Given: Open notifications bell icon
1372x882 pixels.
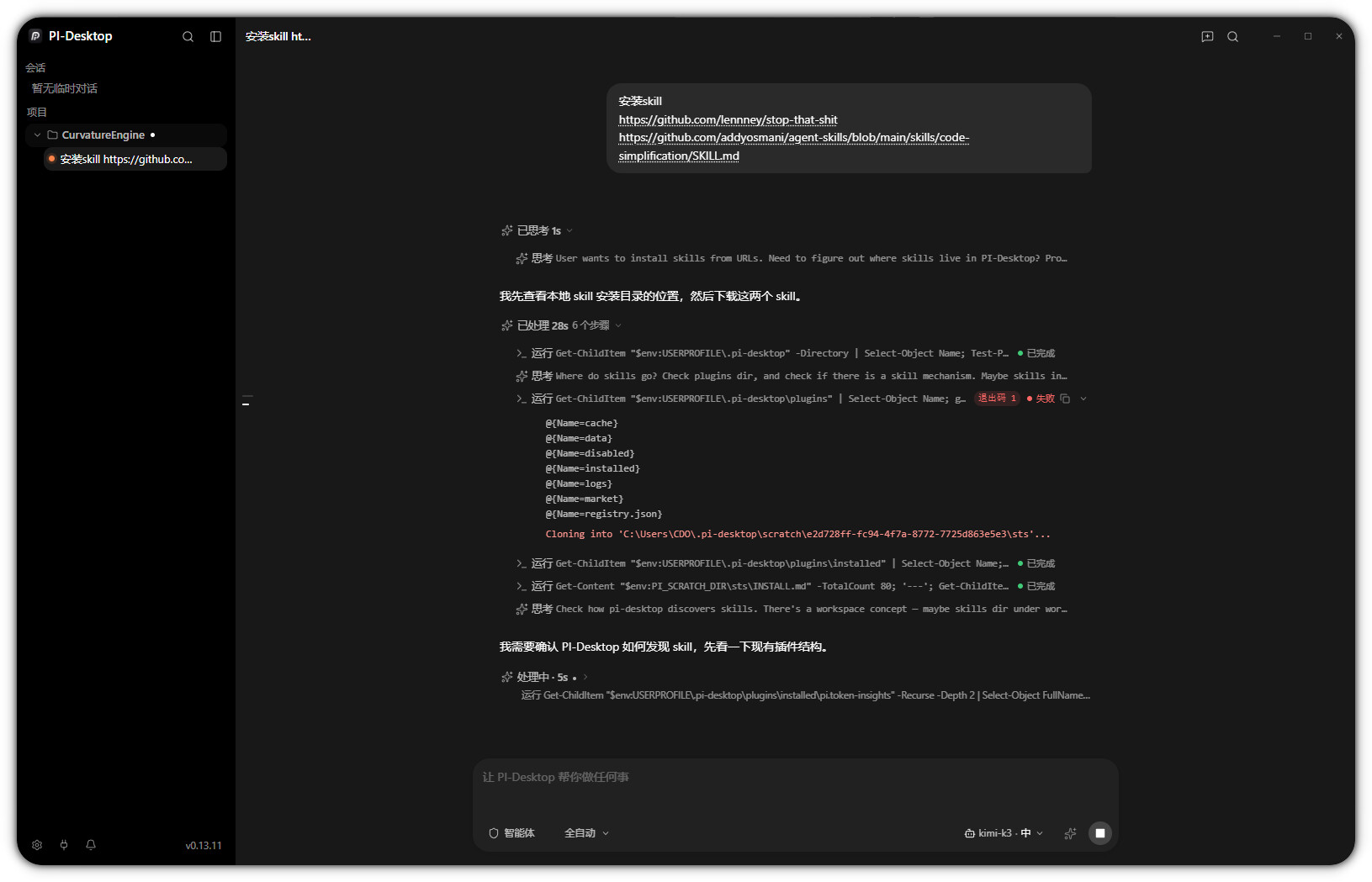Looking at the screenshot, I should point(91,845).
